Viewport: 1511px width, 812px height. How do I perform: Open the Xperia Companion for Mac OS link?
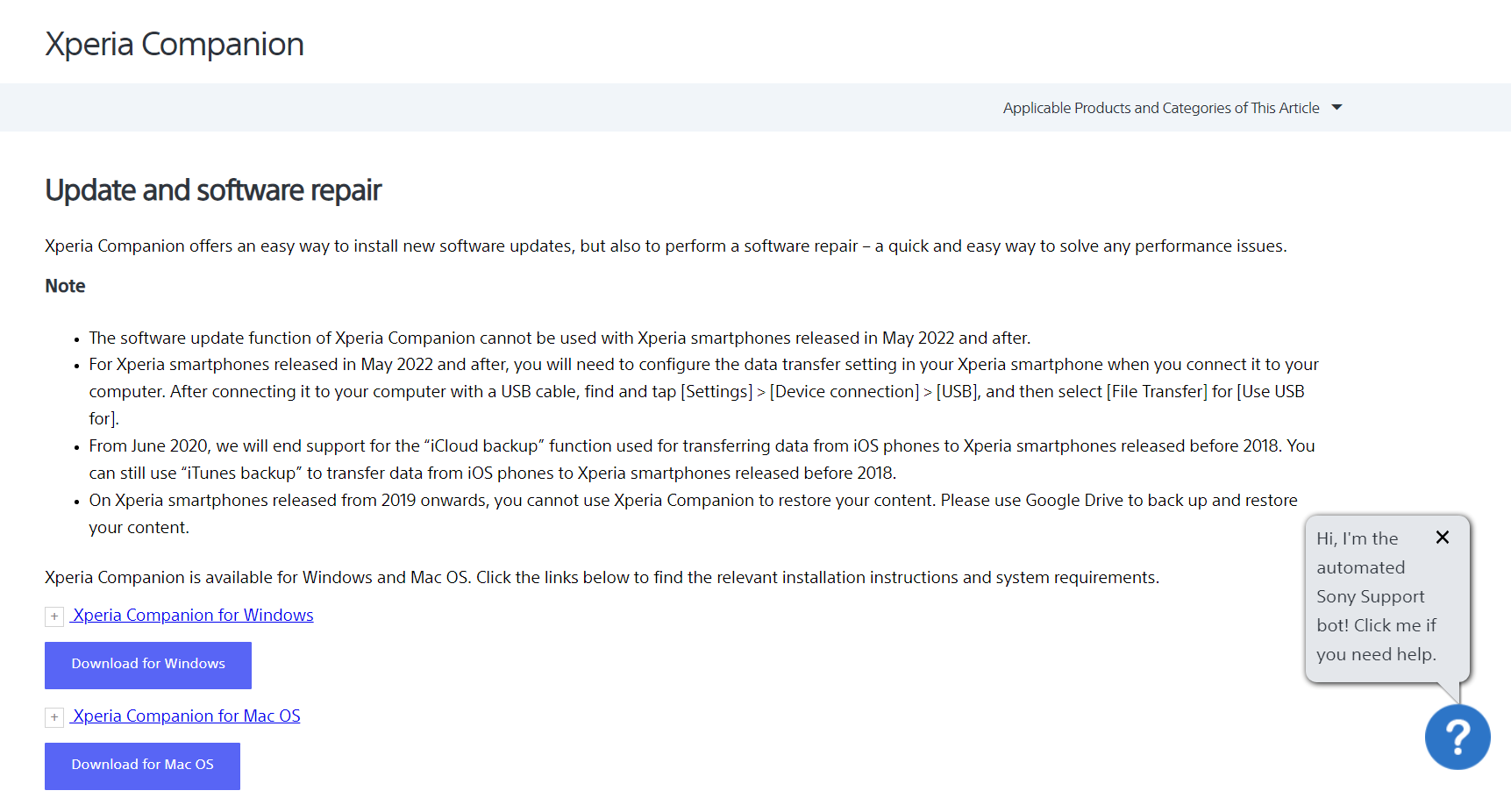tap(186, 716)
